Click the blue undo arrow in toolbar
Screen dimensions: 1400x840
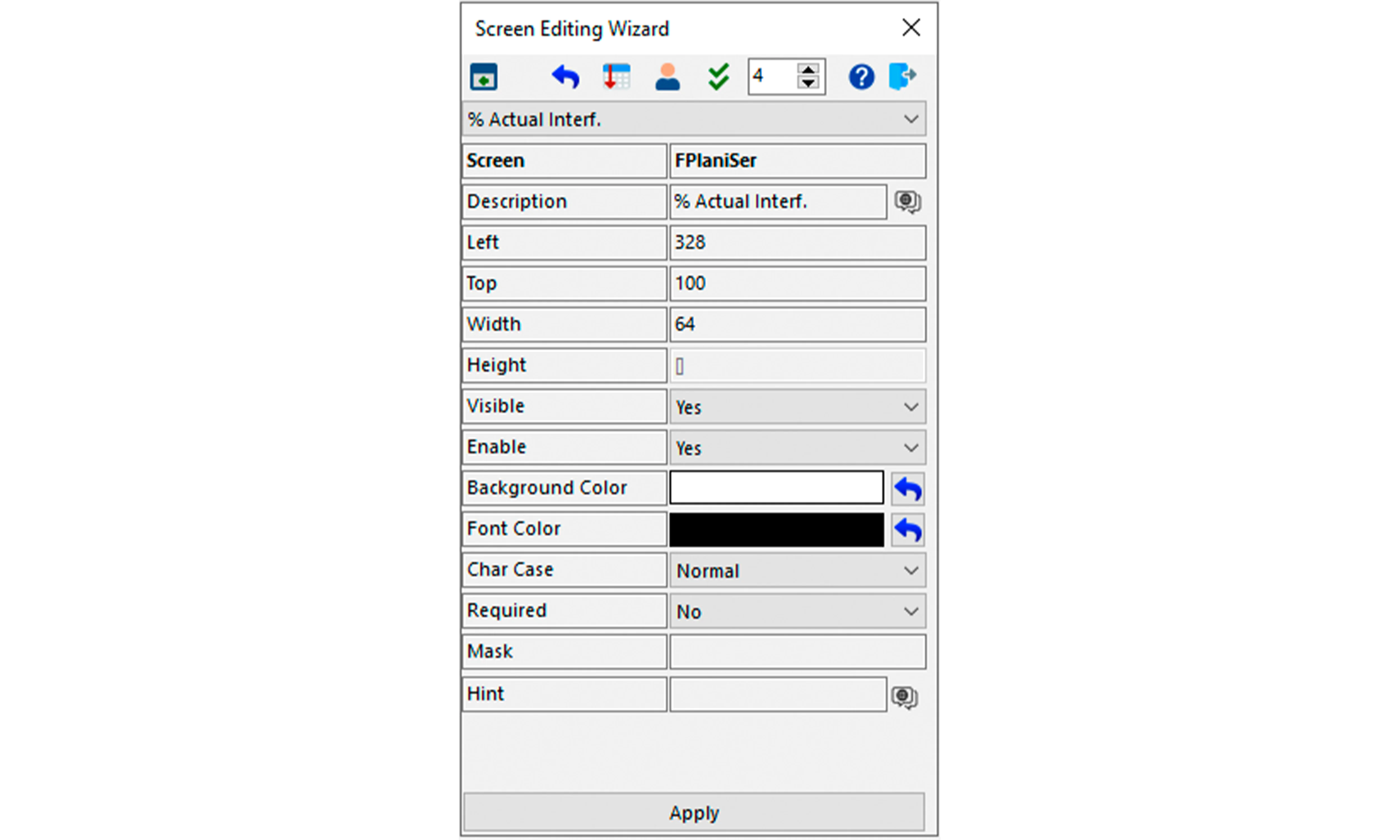(x=565, y=76)
